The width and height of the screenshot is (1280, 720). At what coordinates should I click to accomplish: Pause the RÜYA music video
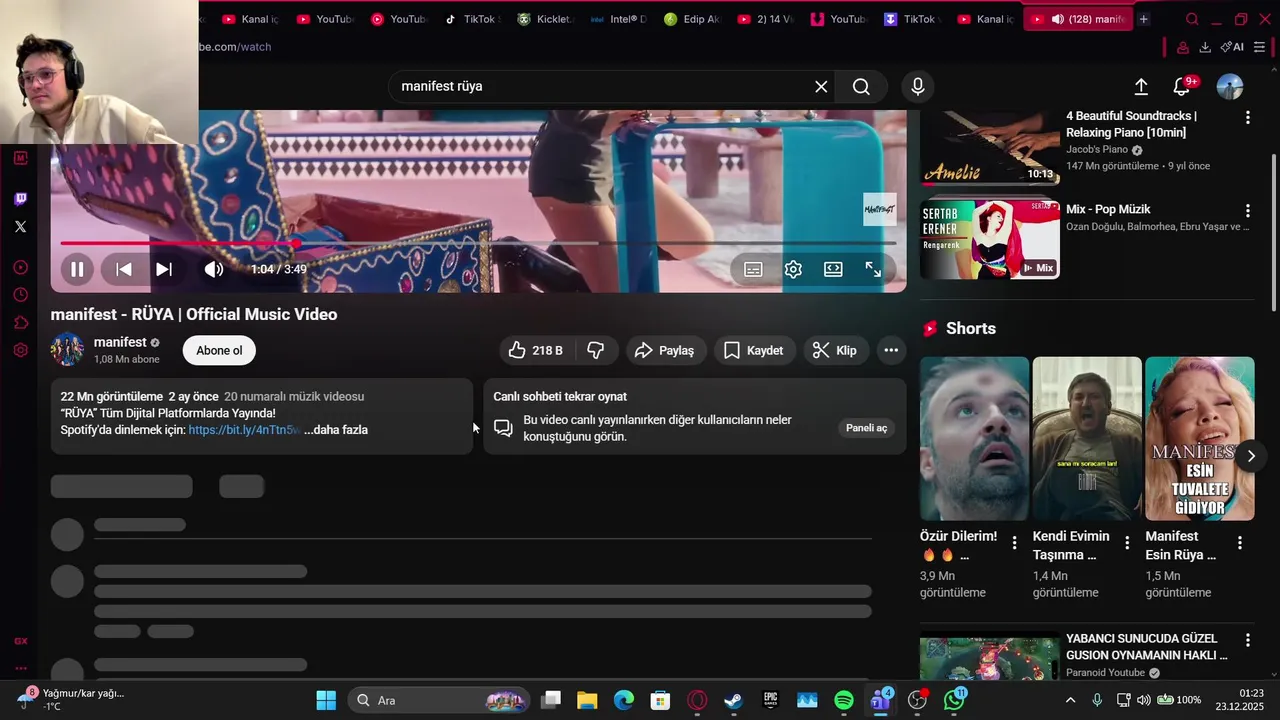click(x=77, y=269)
